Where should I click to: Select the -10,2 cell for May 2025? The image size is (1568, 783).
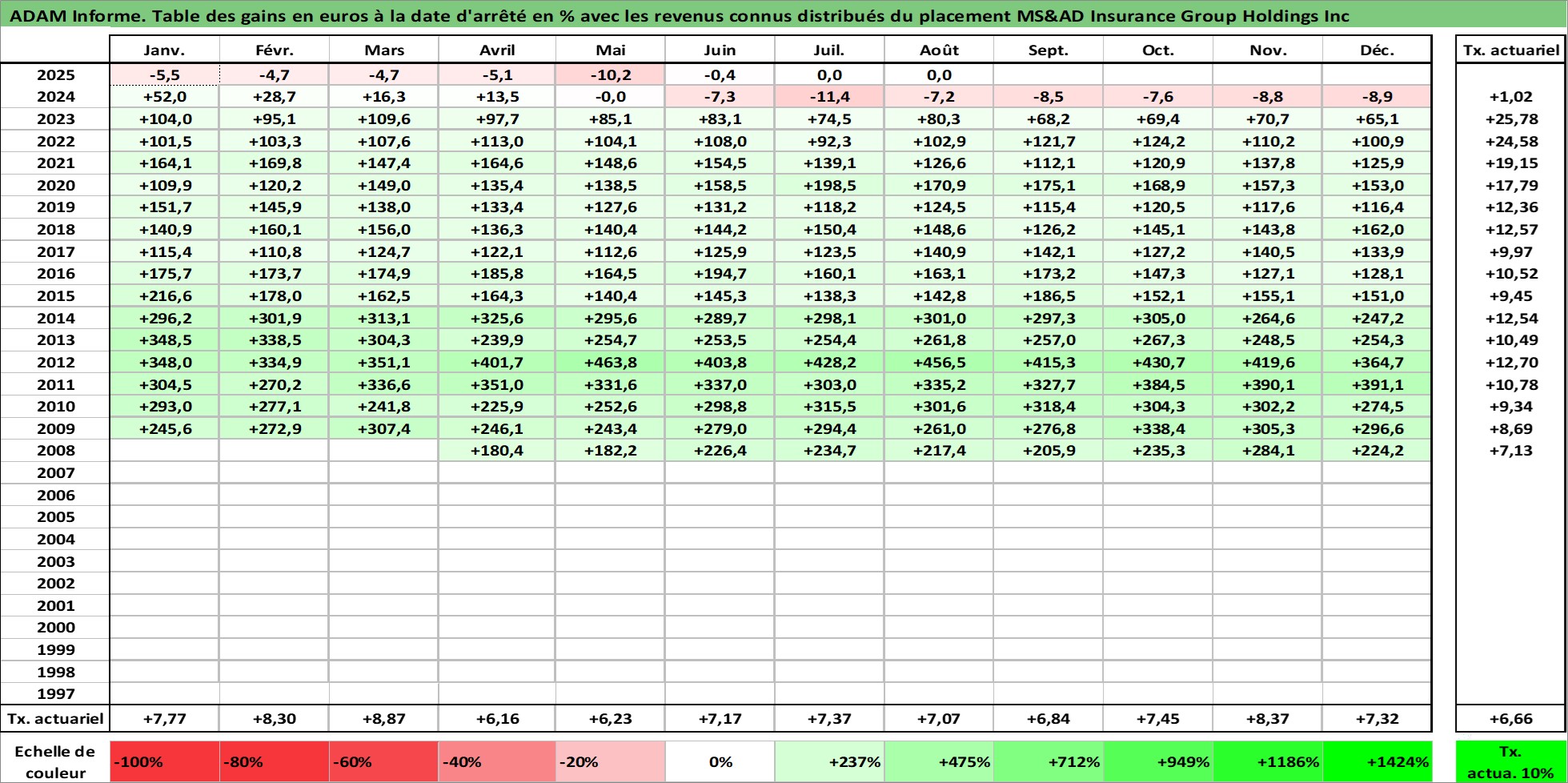(x=610, y=74)
